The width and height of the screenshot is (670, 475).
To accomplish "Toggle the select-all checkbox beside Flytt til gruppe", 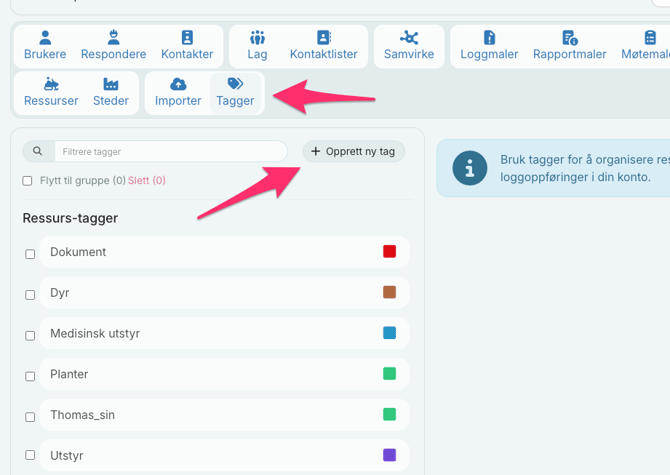I will (x=28, y=181).
